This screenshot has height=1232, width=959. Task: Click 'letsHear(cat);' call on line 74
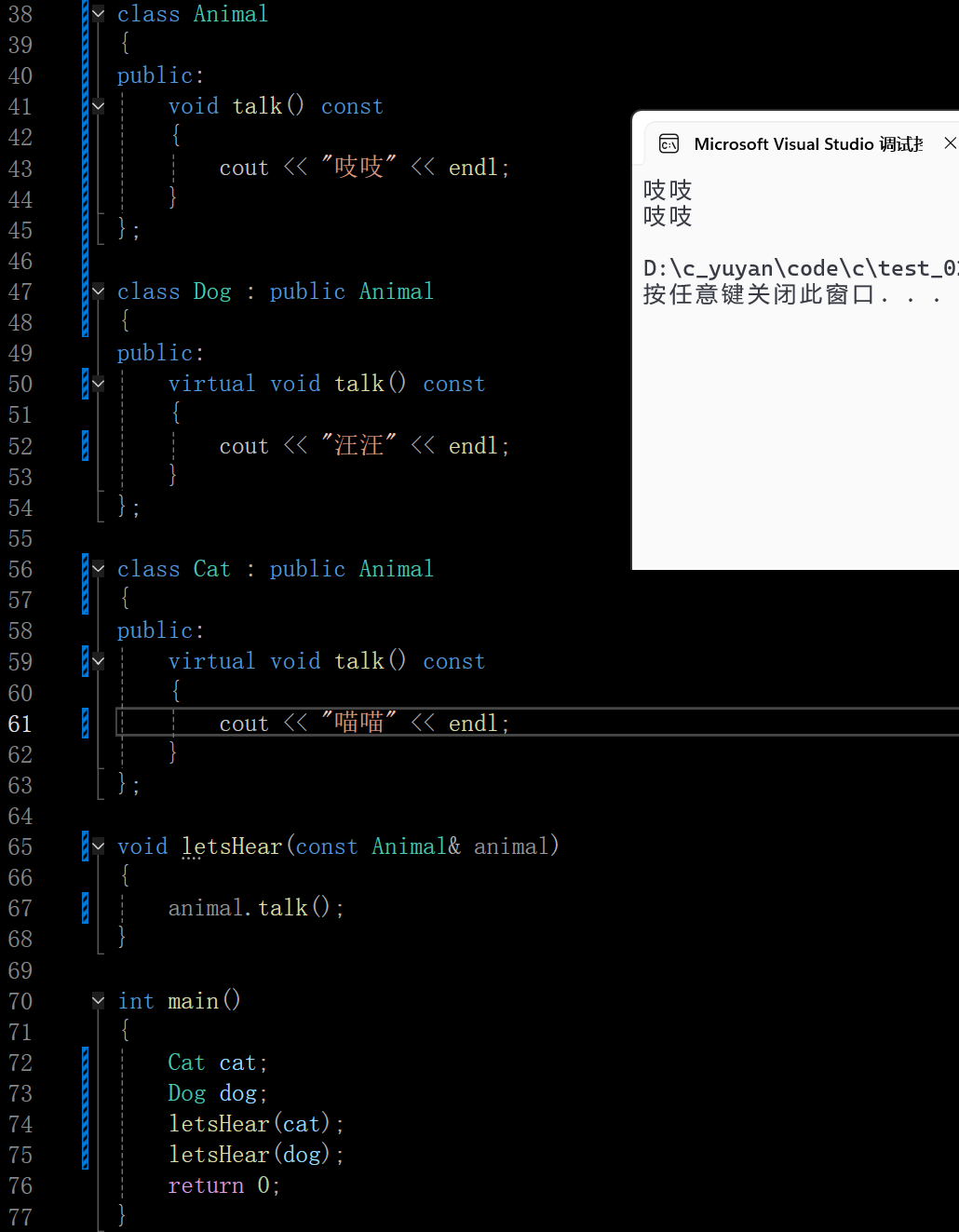click(x=256, y=1124)
